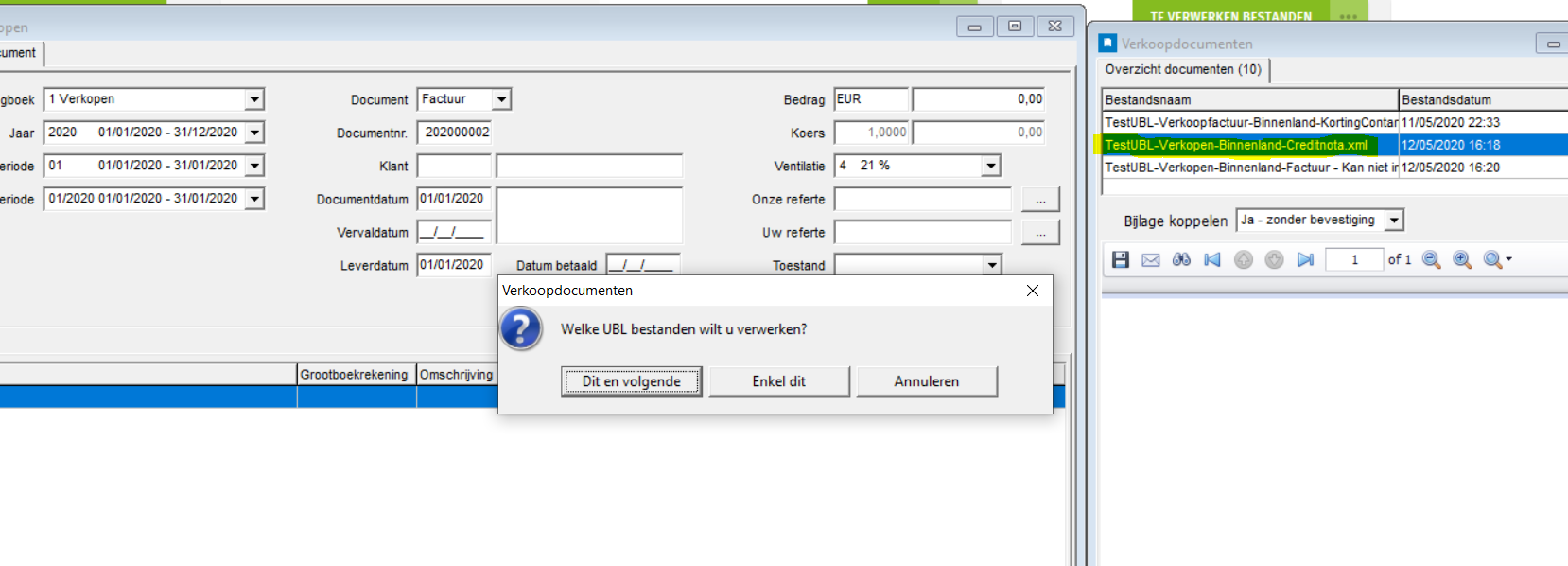Go to last page with the arrow icon
Viewport: 1568px width, 566px height.
tap(1305, 259)
